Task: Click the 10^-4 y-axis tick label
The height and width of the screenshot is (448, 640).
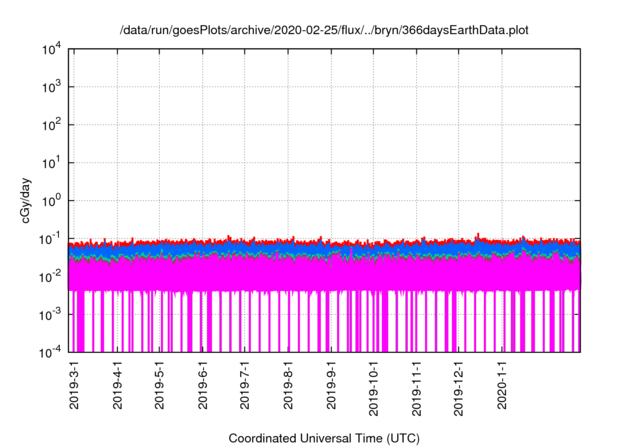Action: click(x=50, y=351)
